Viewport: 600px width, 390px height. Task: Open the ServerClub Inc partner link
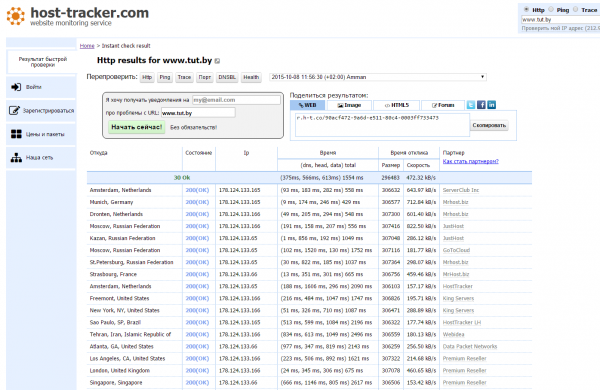point(461,190)
